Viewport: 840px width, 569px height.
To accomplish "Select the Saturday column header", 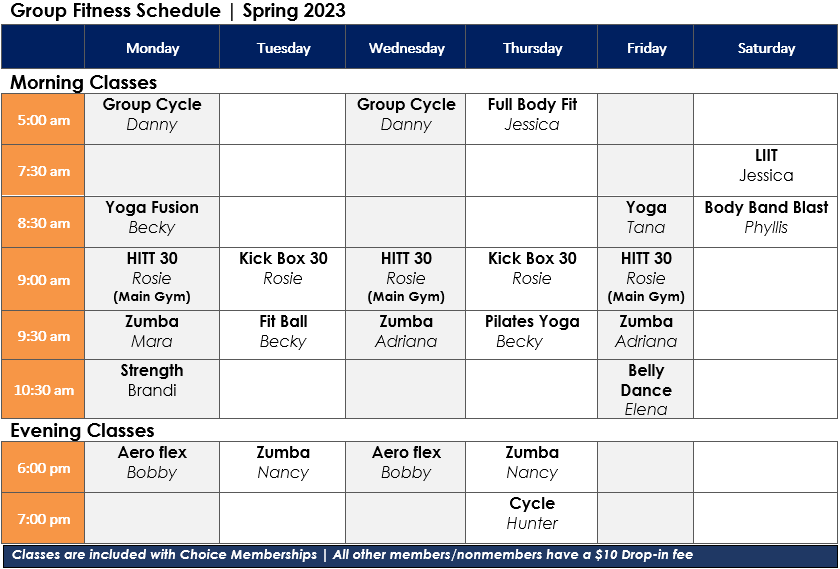I will pos(766,48).
